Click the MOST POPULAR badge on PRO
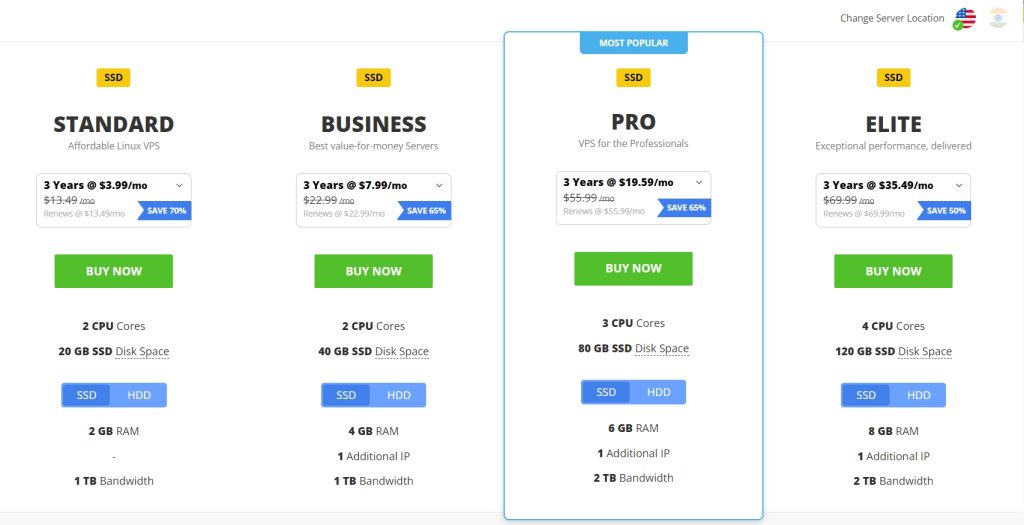The width and height of the screenshot is (1024, 525). (x=633, y=43)
